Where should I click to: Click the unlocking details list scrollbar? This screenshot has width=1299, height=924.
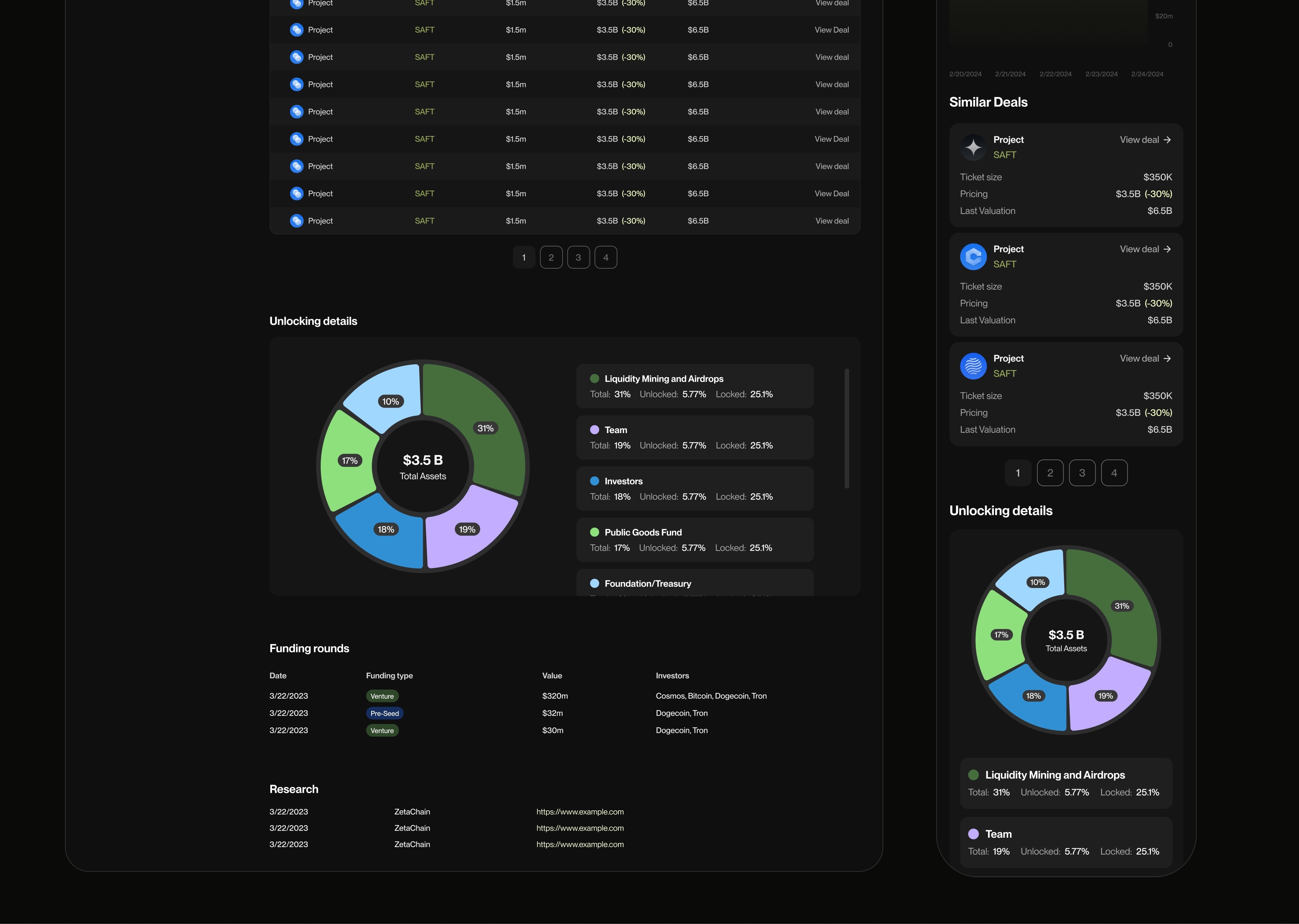(846, 428)
